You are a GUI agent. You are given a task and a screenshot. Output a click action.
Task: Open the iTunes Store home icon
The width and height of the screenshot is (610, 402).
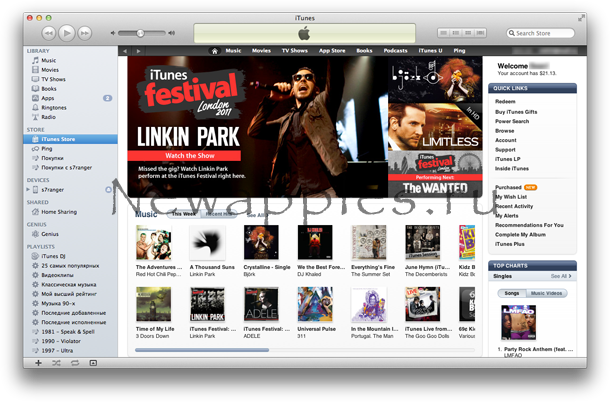click(214, 51)
